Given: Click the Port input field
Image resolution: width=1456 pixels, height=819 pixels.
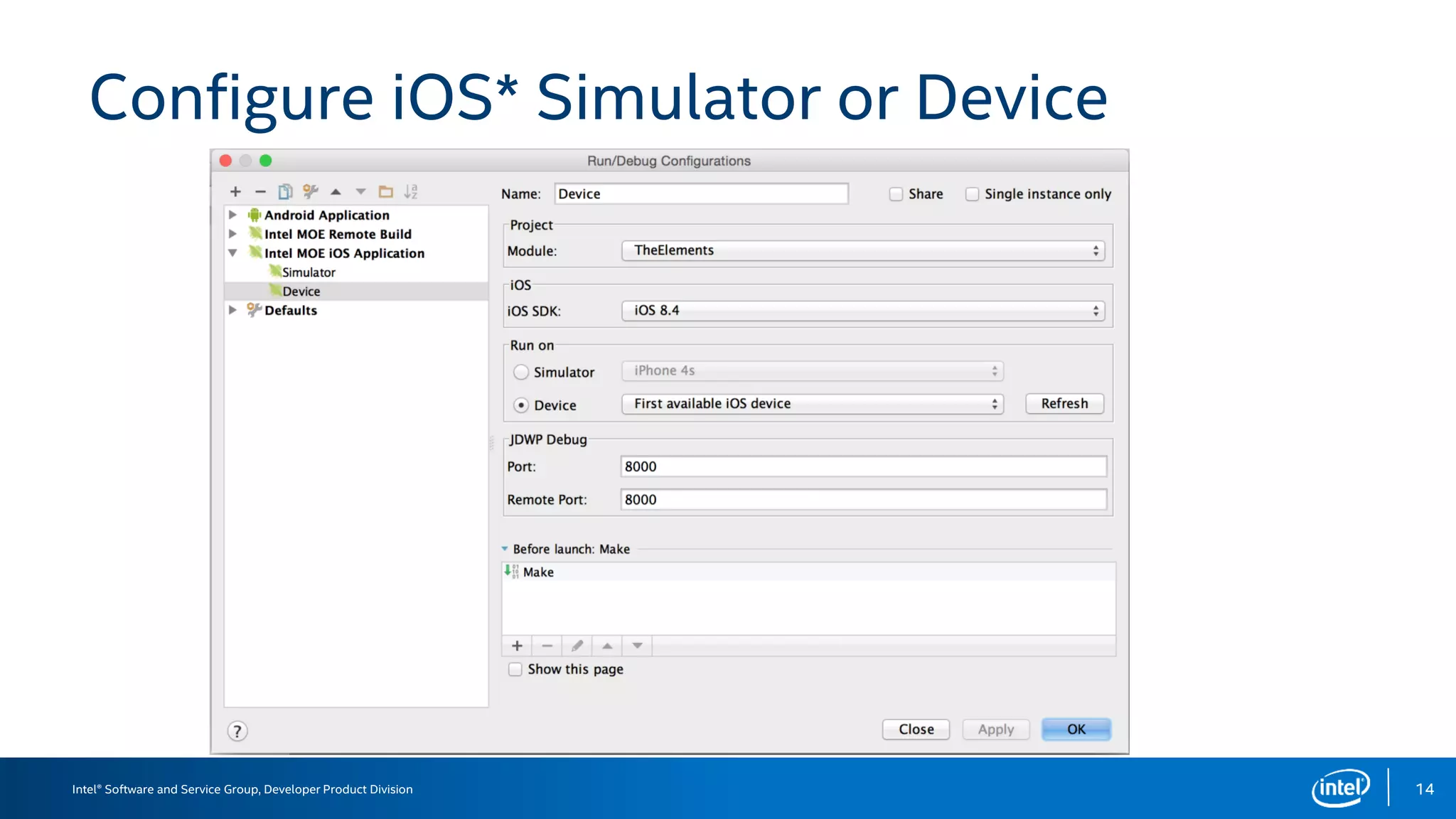Looking at the screenshot, I should 863,466.
